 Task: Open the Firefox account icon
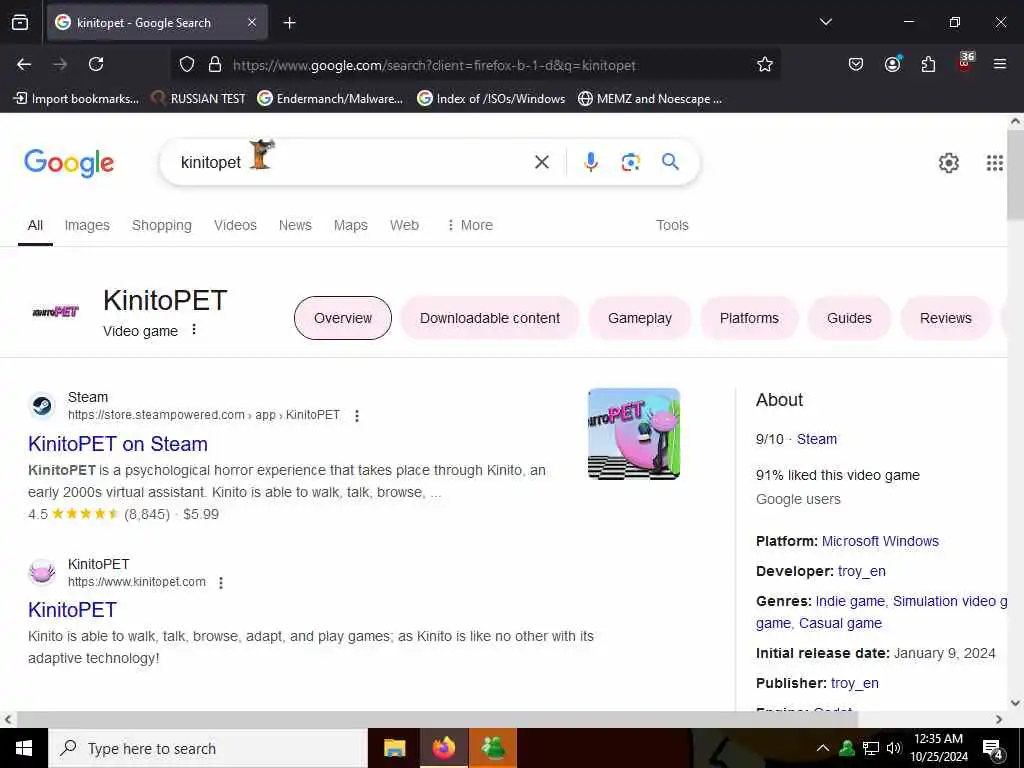click(x=892, y=64)
